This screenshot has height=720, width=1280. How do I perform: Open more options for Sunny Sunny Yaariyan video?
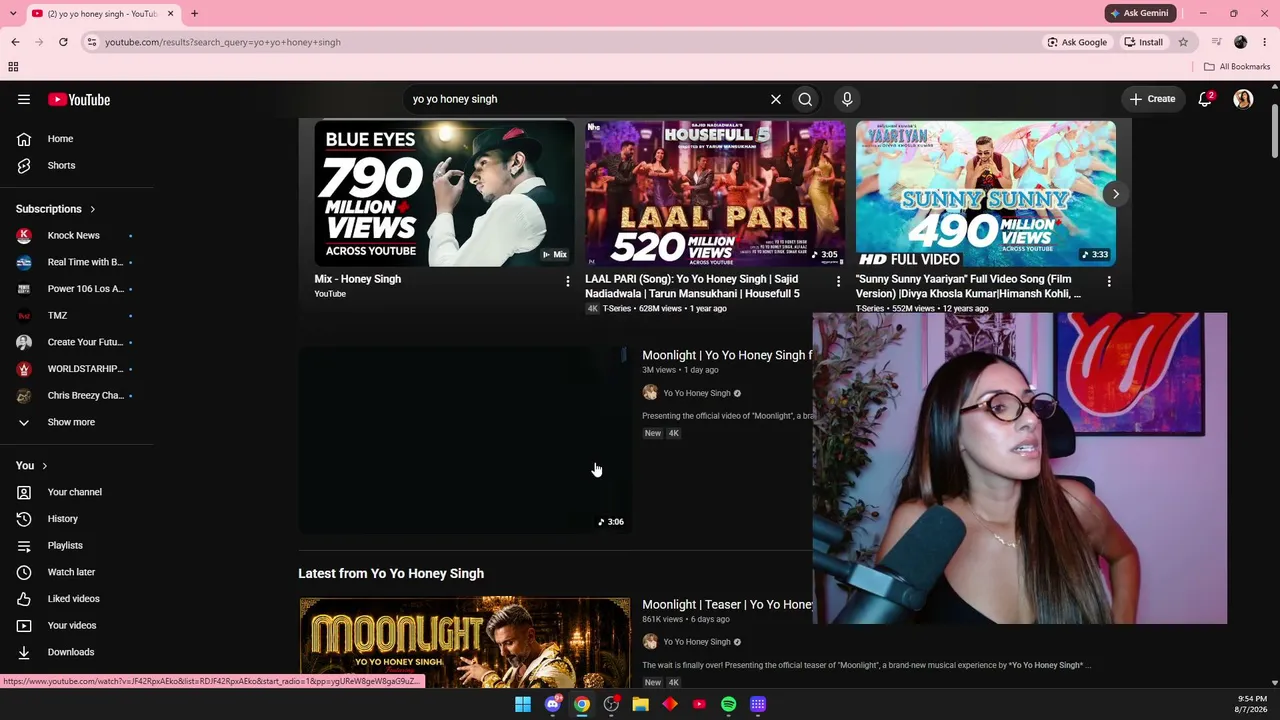coord(1109,282)
